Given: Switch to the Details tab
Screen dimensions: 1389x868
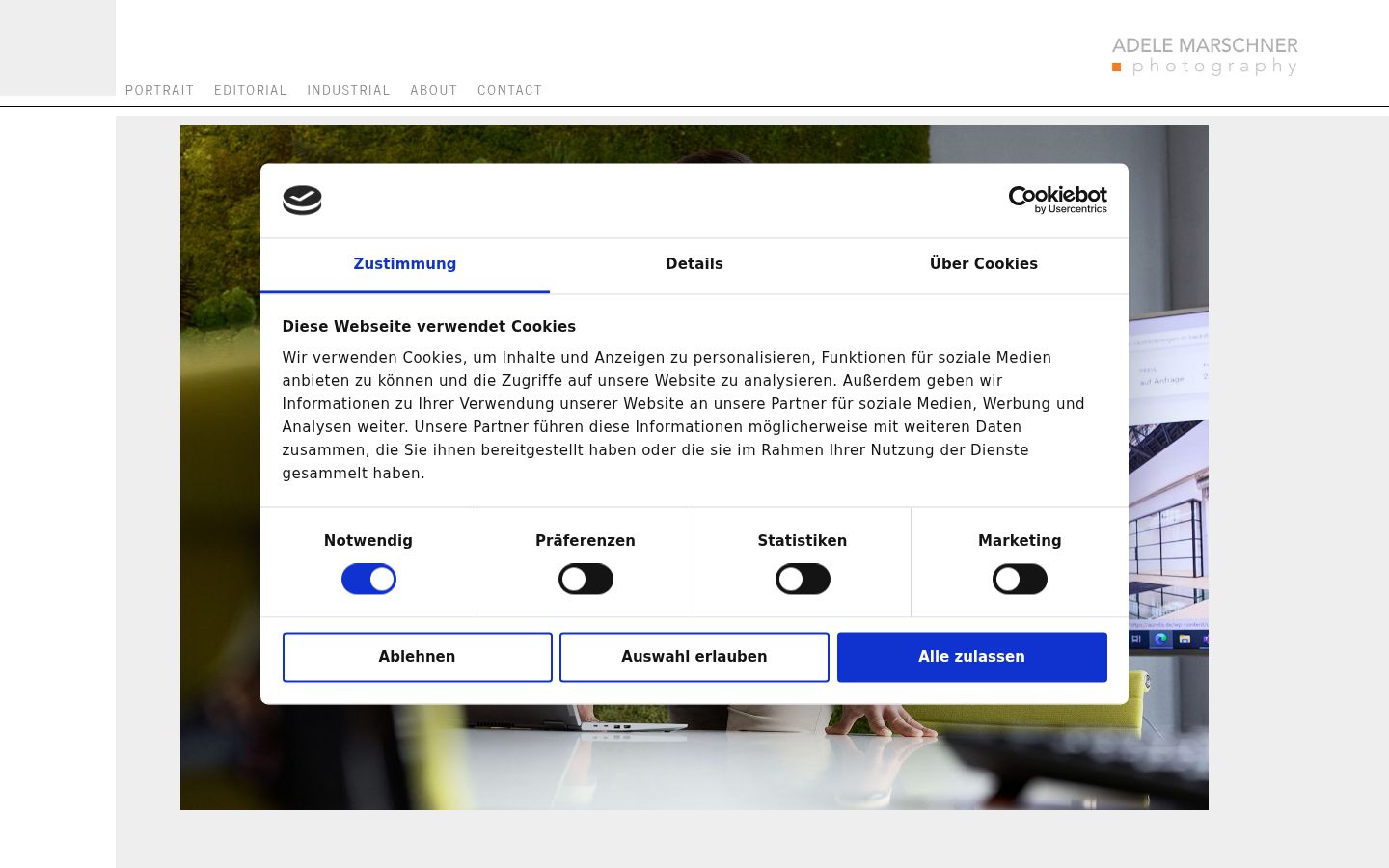Looking at the screenshot, I should pos(694,265).
